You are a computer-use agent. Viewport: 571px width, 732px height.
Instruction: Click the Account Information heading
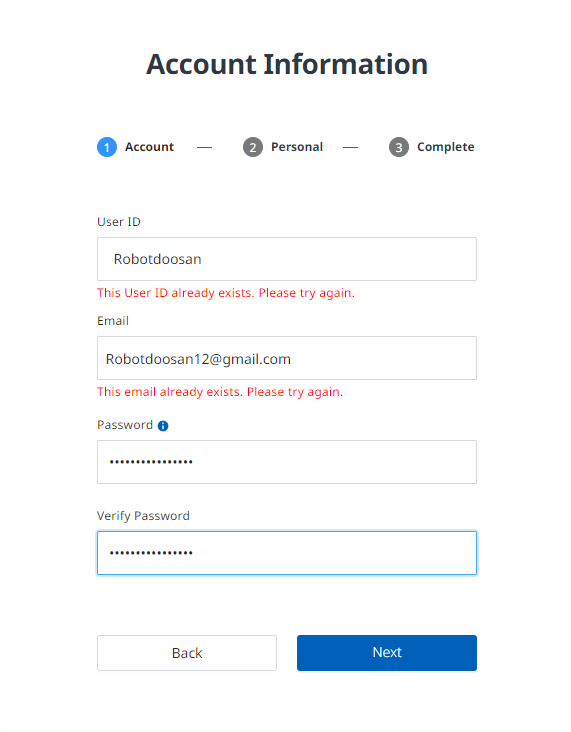tap(287, 64)
